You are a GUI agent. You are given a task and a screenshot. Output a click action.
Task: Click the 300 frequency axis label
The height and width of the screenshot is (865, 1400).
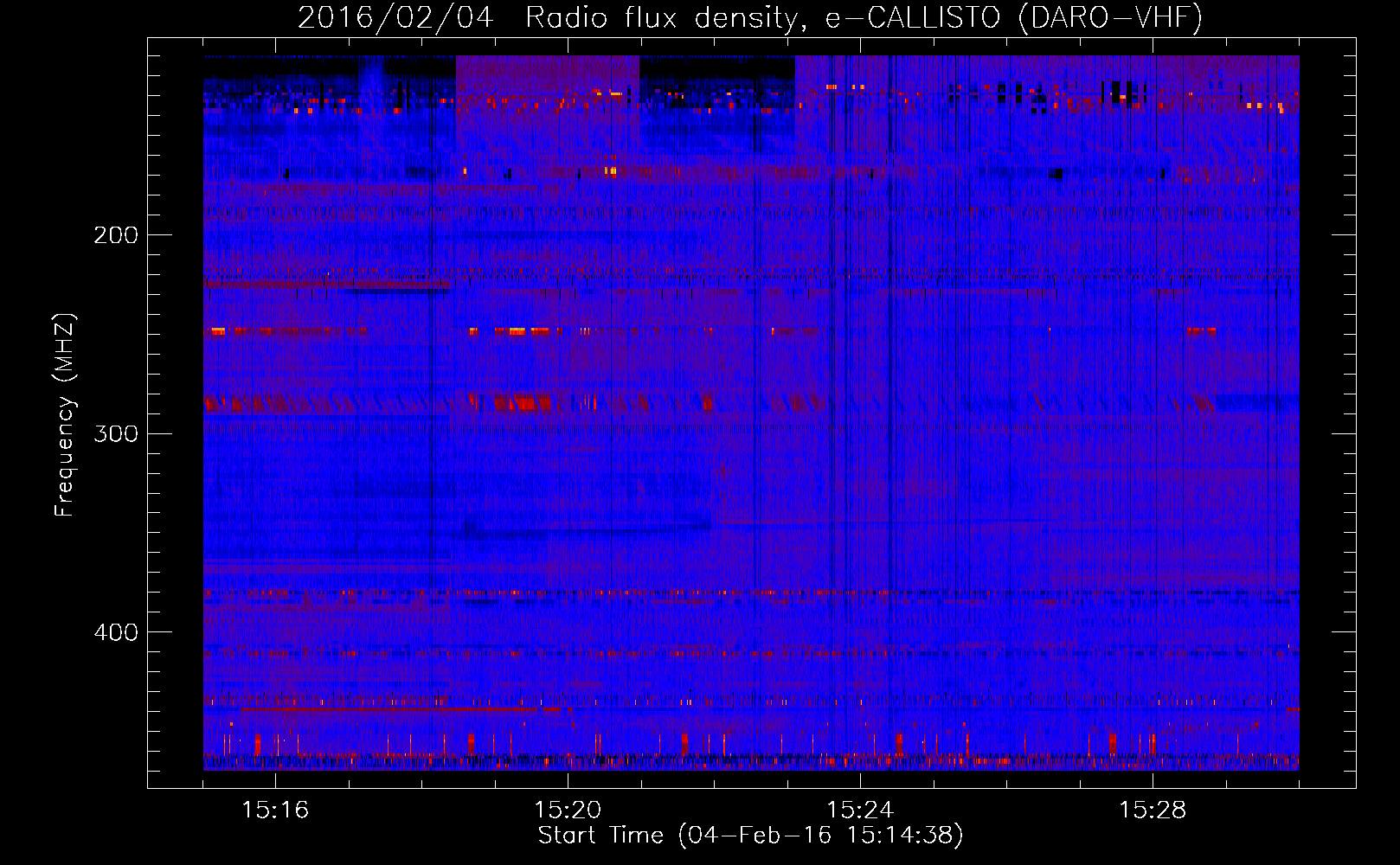click(116, 433)
